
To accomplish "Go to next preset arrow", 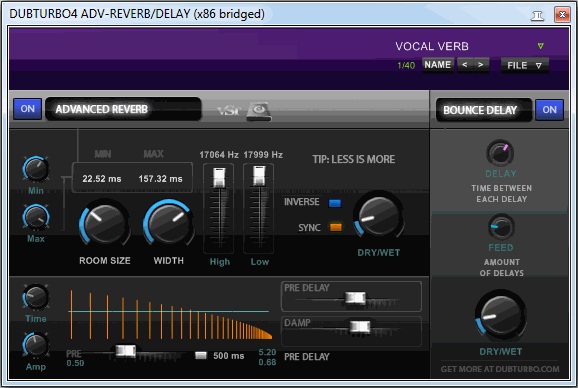I will (481, 65).
